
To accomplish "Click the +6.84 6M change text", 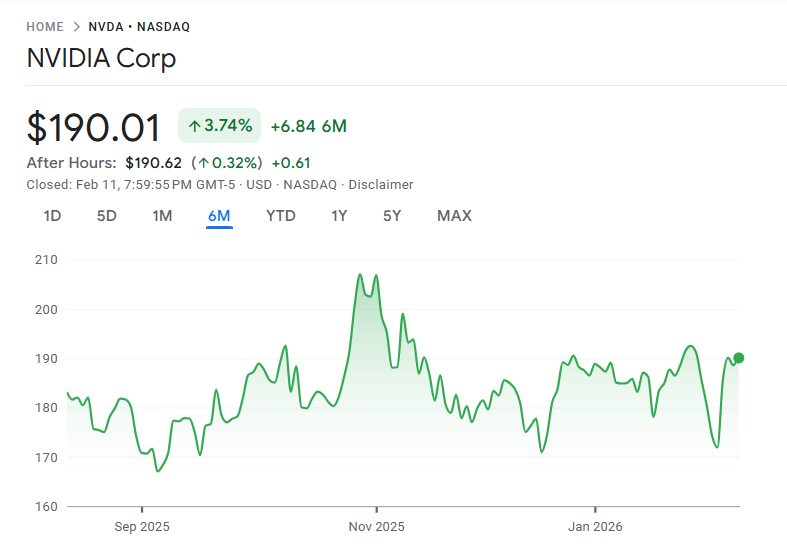I will tap(309, 126).
